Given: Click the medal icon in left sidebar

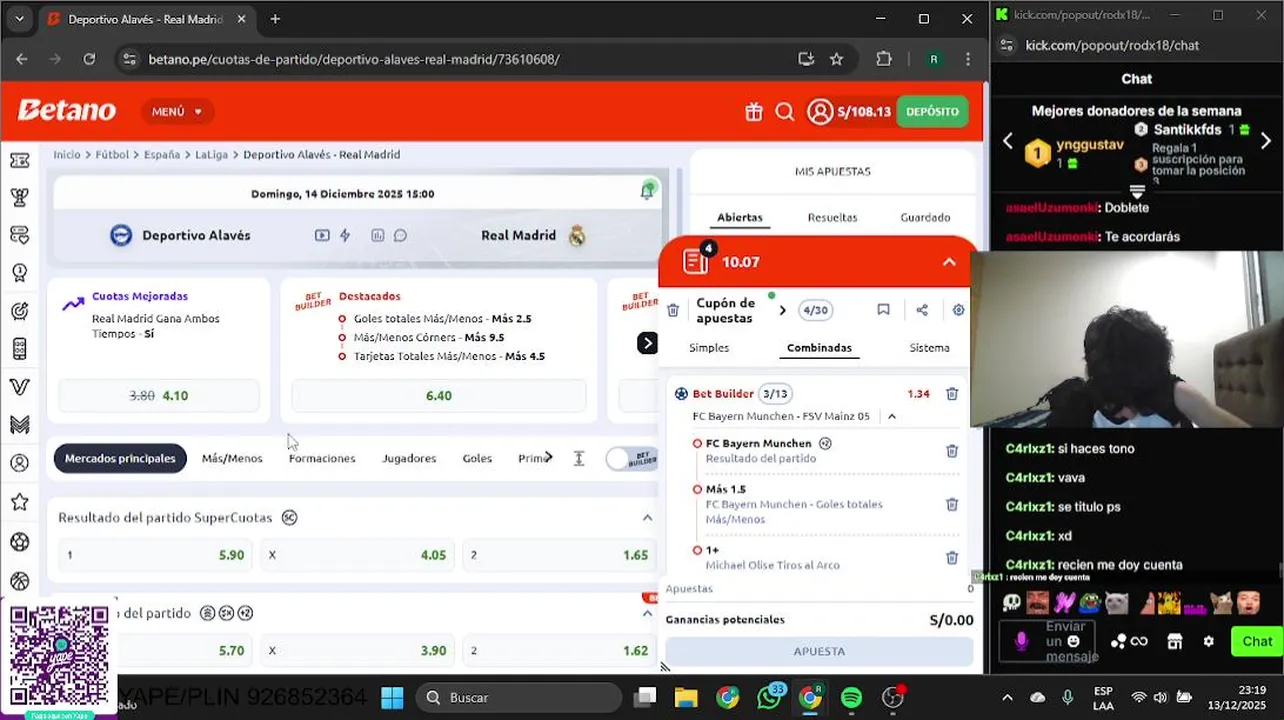Looking at the screenshot, I should click(19, 272).
